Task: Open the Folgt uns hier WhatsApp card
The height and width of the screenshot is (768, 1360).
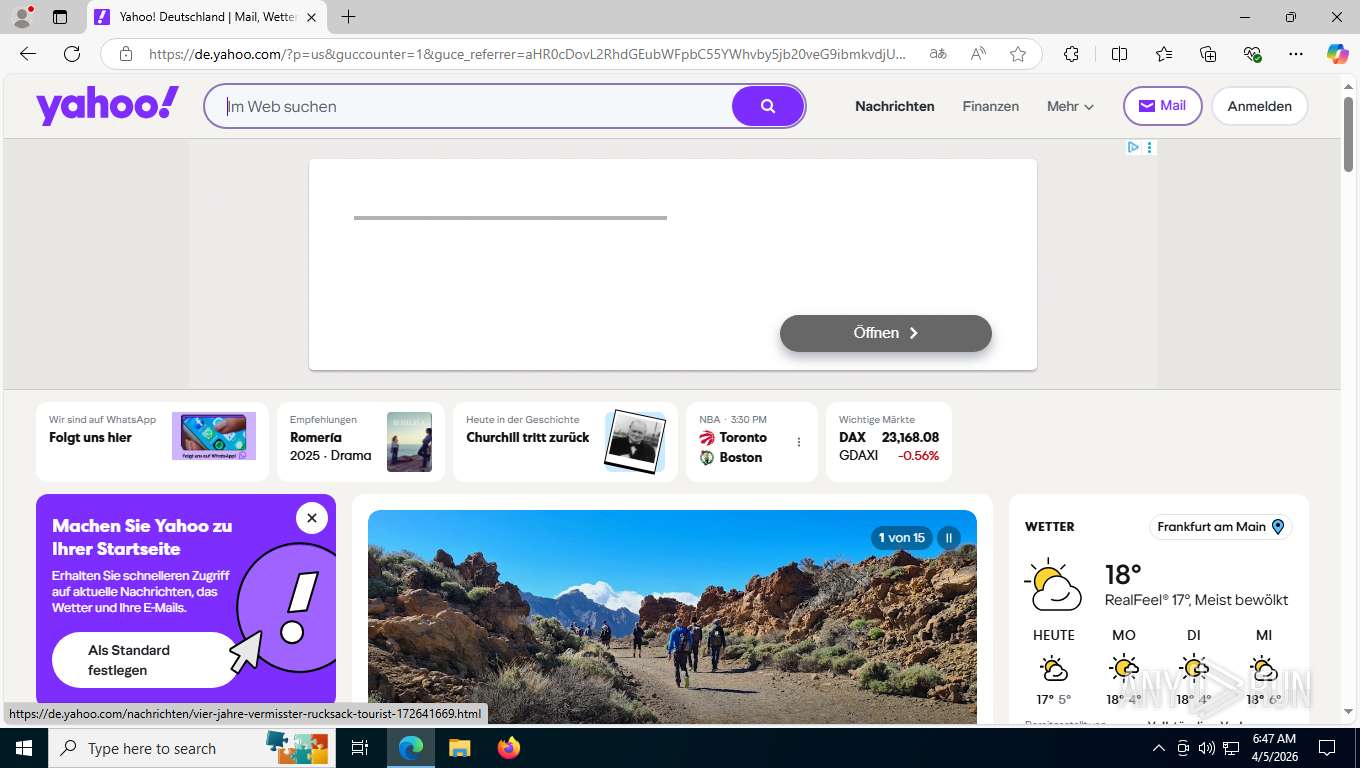Action: pos(152,442)
